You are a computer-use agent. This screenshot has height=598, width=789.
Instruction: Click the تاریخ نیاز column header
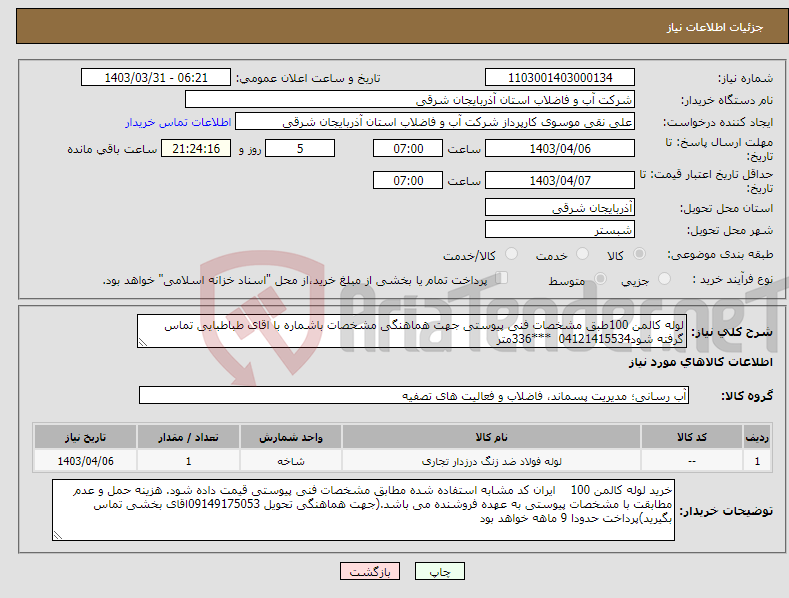pos(85,437)
